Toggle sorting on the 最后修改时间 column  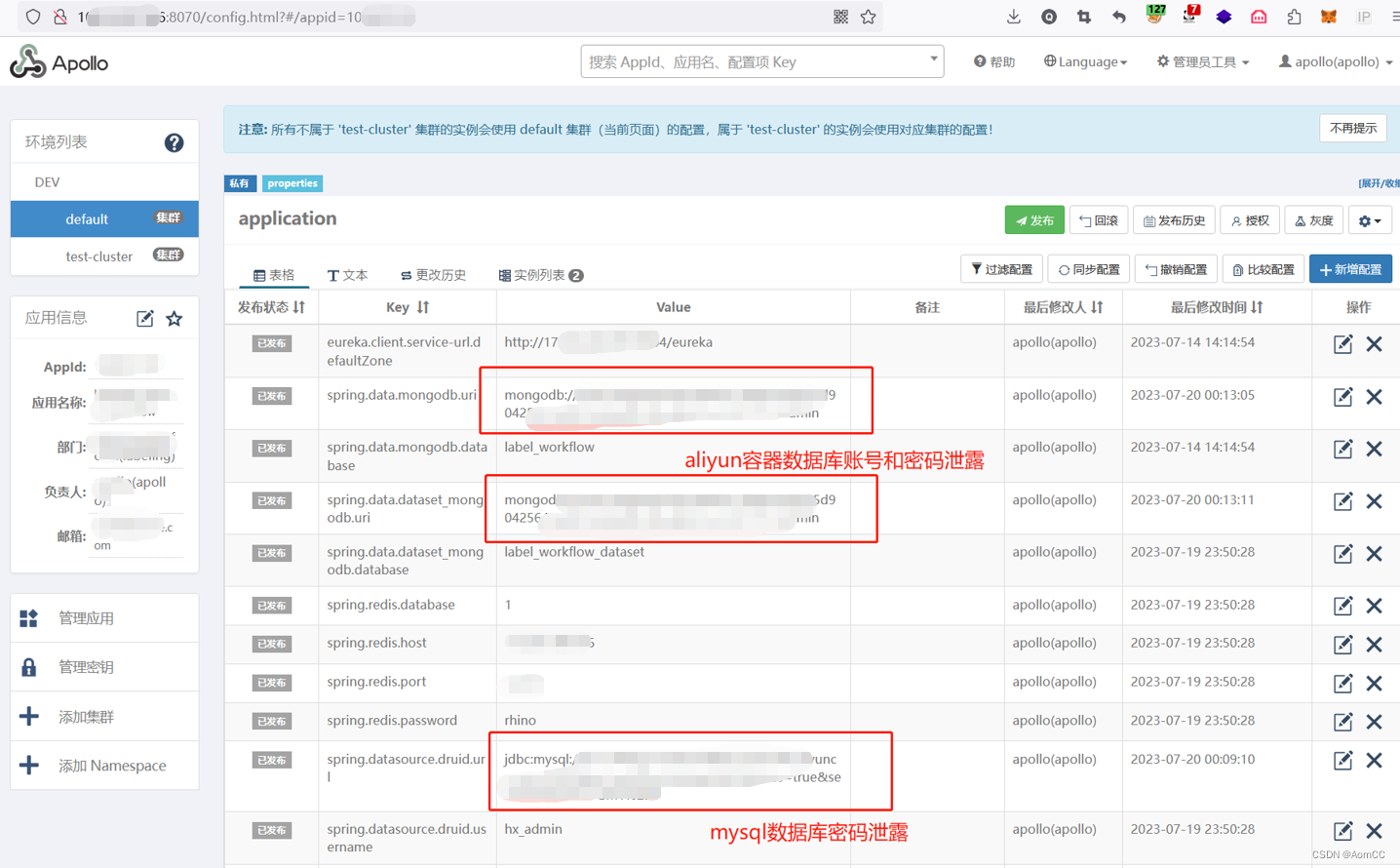[x=1217, y=307]
